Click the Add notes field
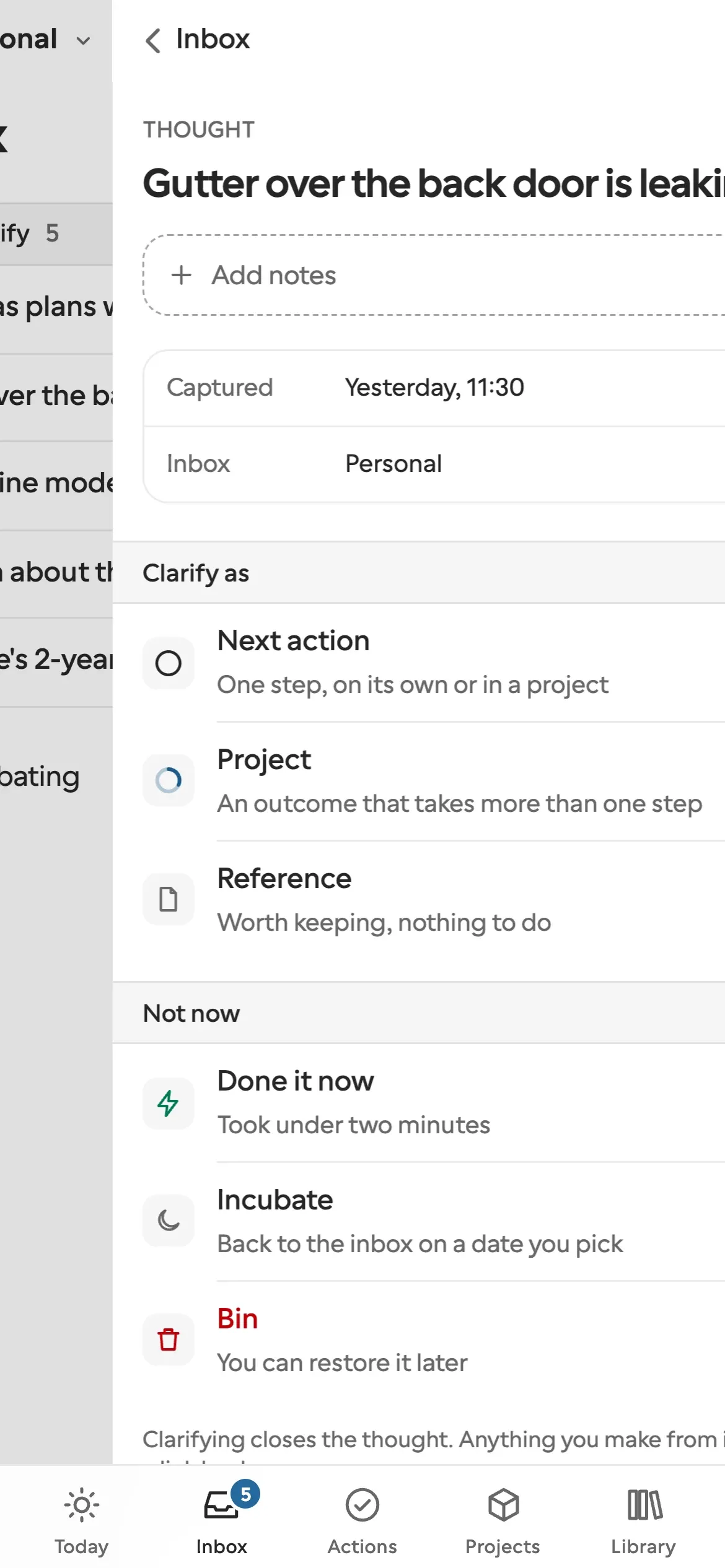The height and width of the screenshot is (1568, 725). [x=434, y=275]
